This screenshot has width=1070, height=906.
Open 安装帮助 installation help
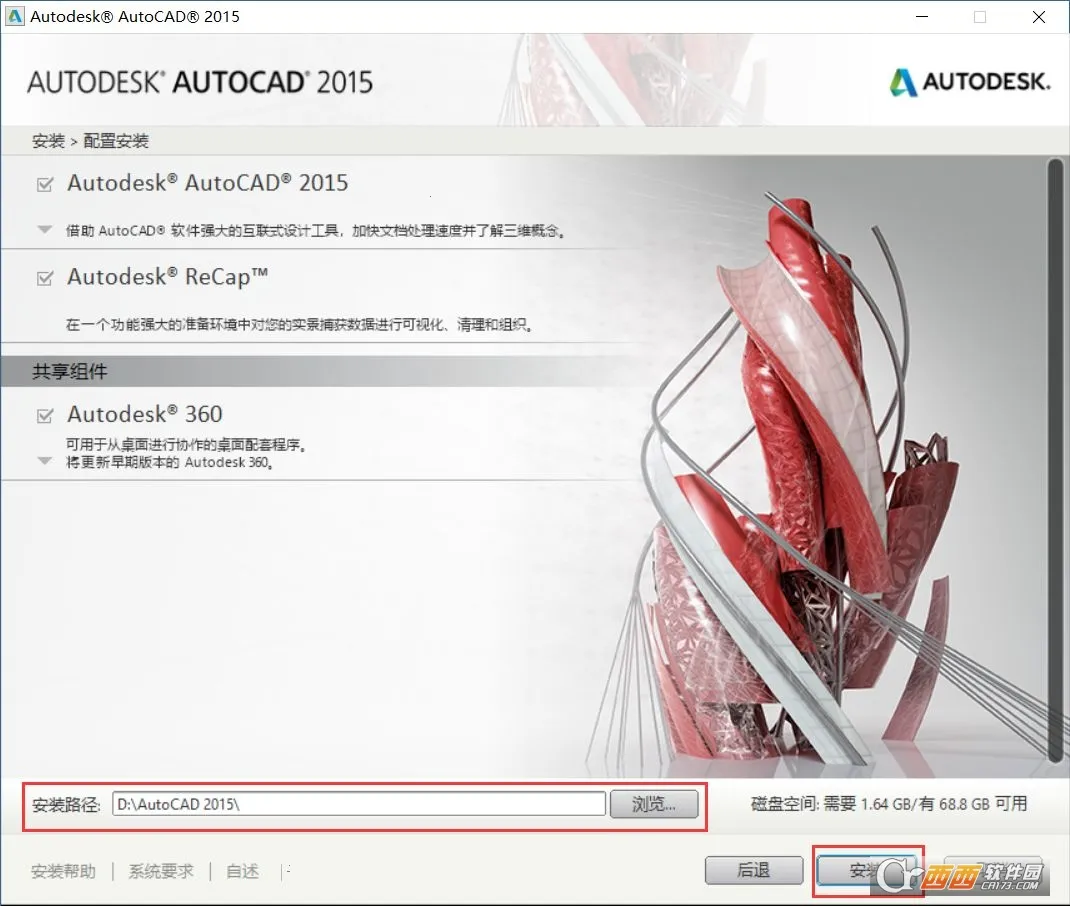[x=63, y=871]
